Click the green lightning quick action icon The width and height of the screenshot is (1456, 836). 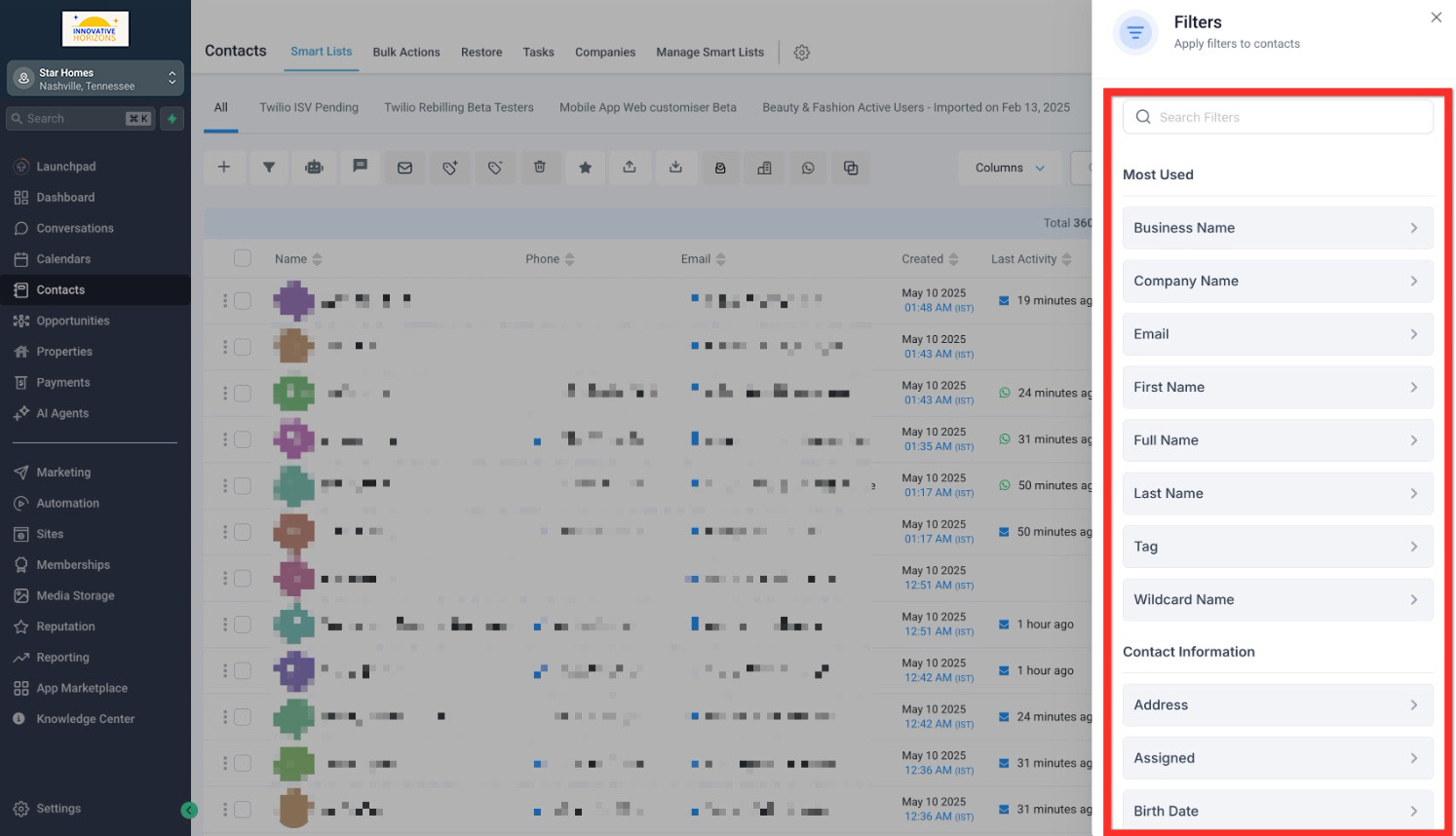click(172, 119)
